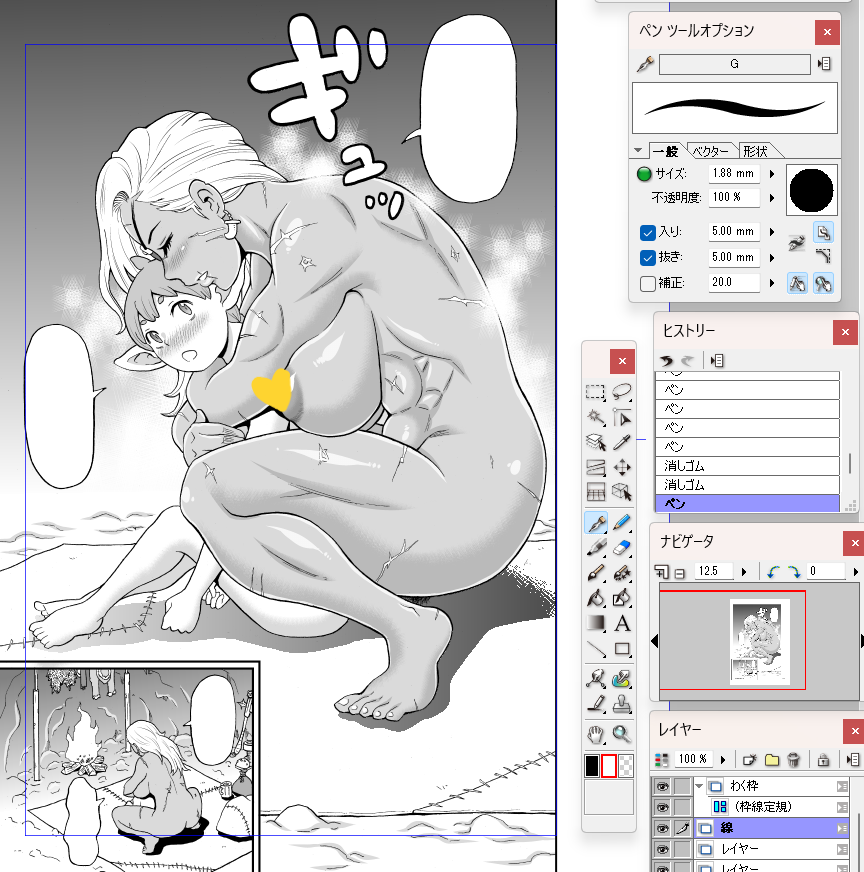Viewport: 864px width, 872px height.
Task: Select the straight line tool
Action: tap(595, 648)
